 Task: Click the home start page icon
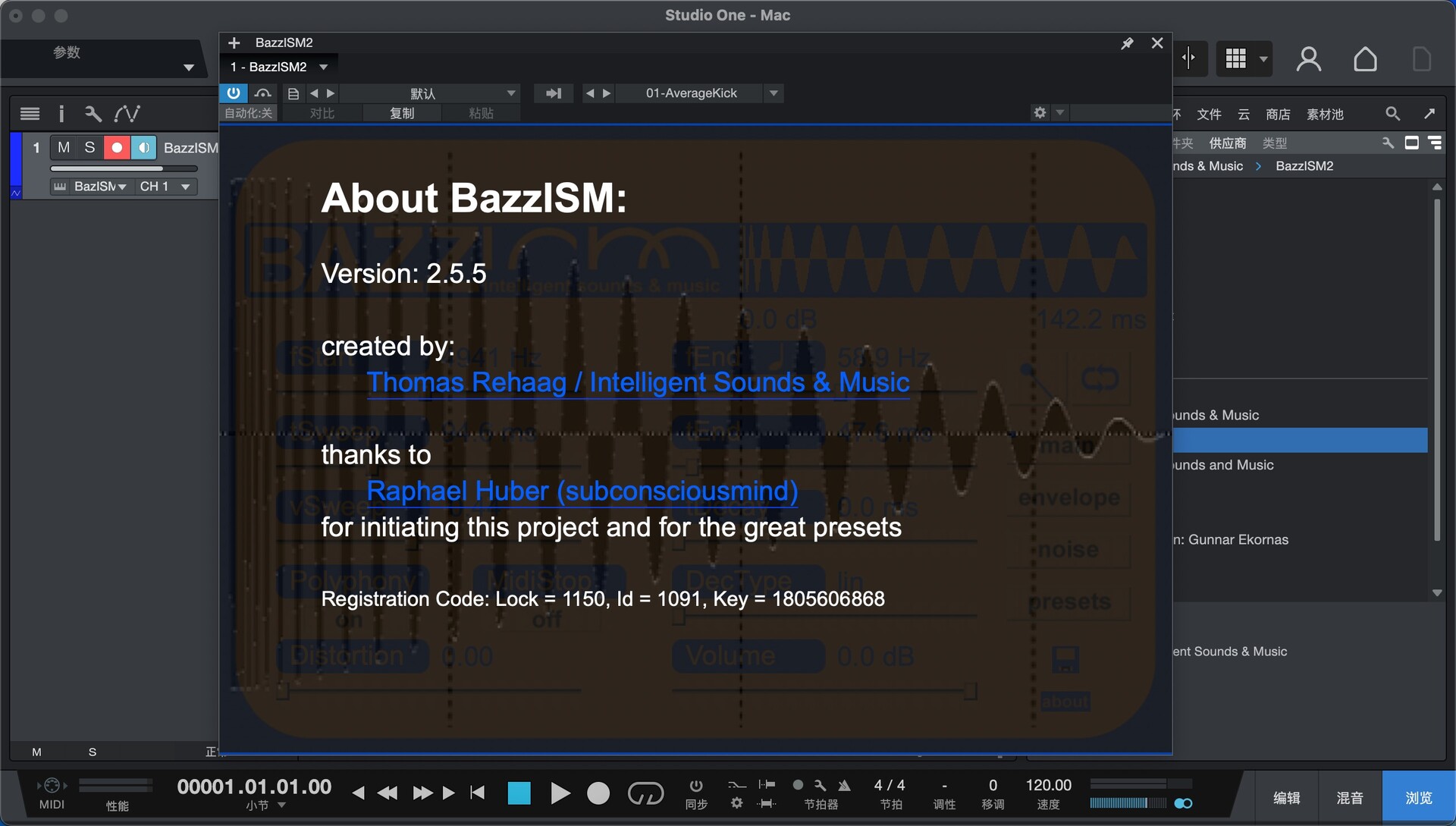[1365, 58]
